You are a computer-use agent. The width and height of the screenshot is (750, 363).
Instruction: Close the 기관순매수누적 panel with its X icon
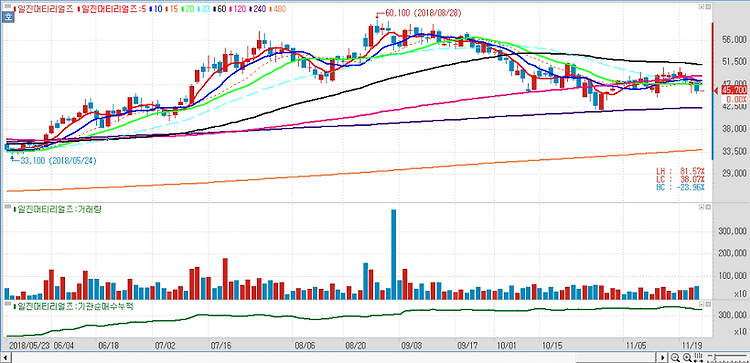(x=708, y=303)
